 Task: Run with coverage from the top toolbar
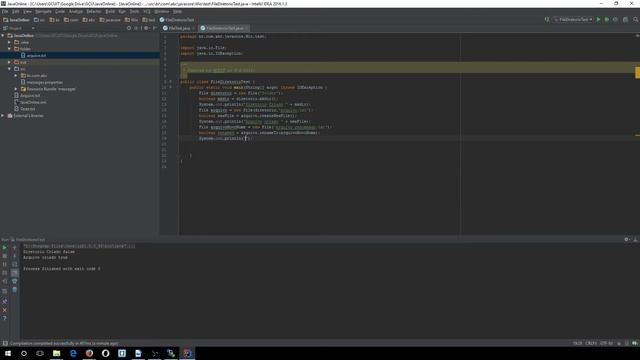[x=616, y=20]
